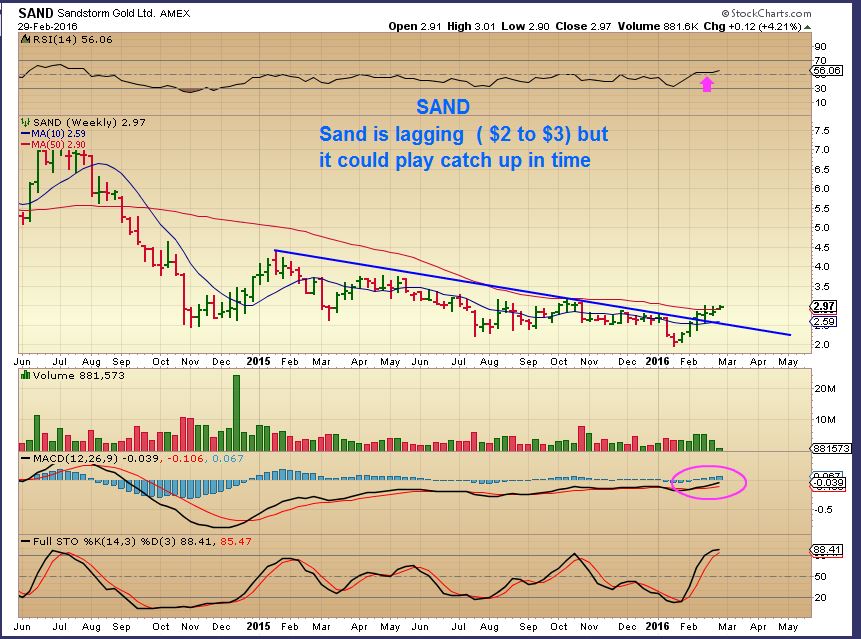The height and width of the screenshot is (639, 861).
Task: Click the company name Sandstorm Gold Ltd.
Action: [107, 13]
